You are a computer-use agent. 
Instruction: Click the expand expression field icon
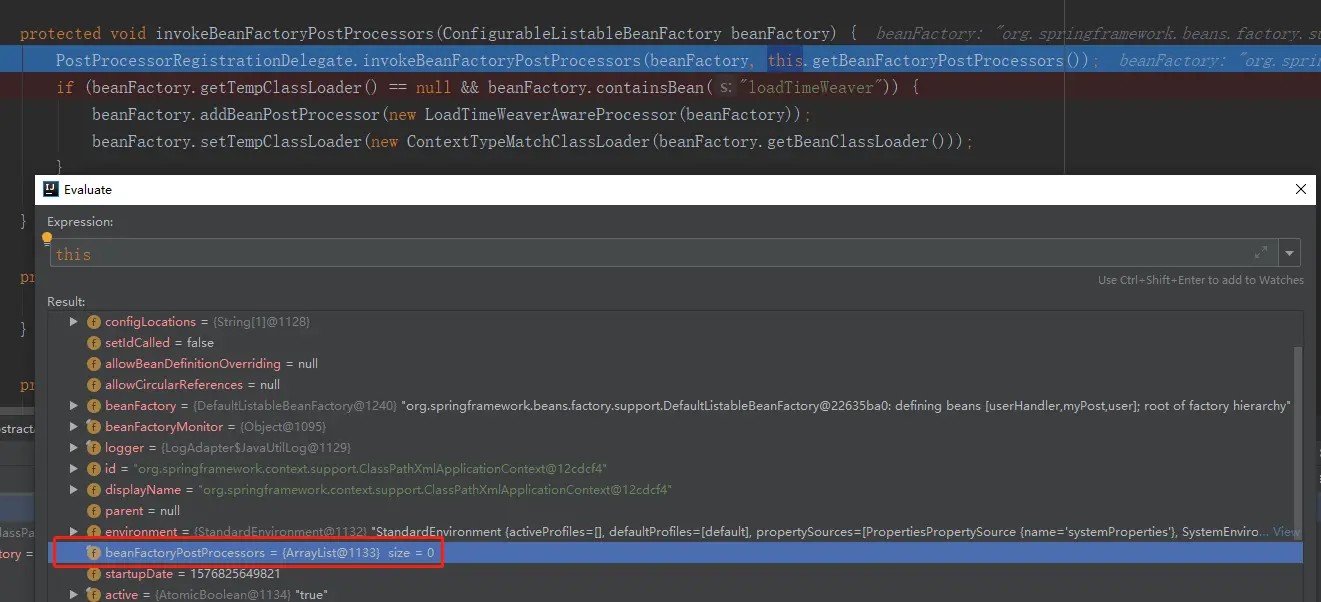[x=1262, y=253]
